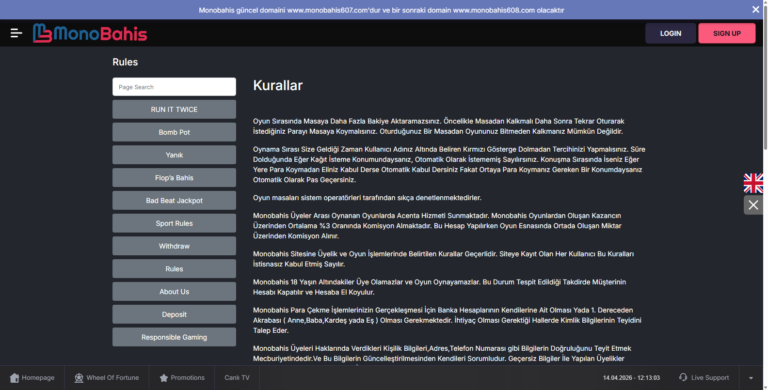This screenshot has width=768, height=390.
Task: Click the Promotions star icon
Action: pyautogui.click(x=164, y=378)
